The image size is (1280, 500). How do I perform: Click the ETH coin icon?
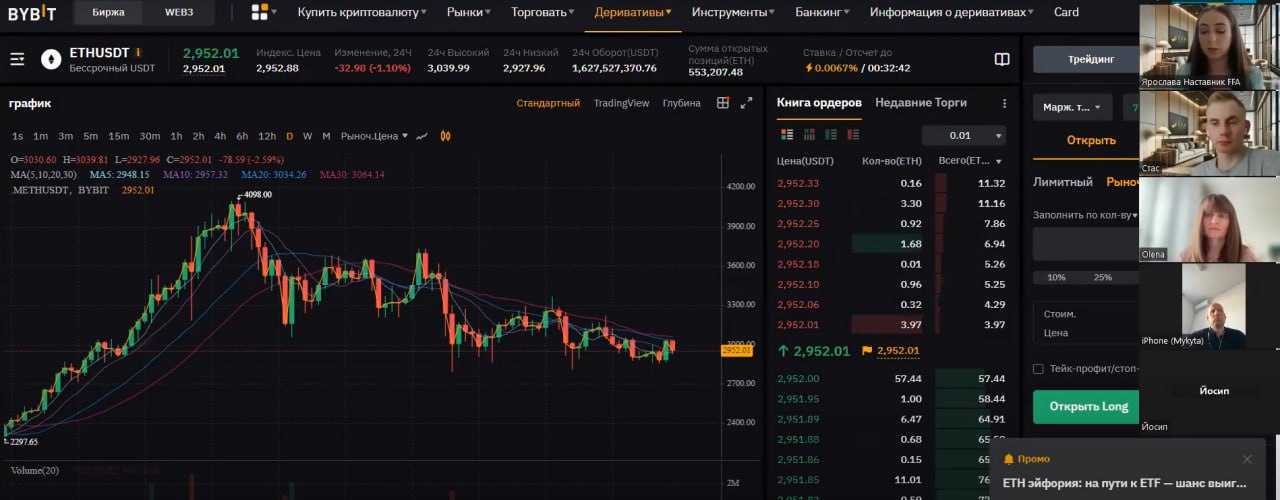click(x=50, y=60)
